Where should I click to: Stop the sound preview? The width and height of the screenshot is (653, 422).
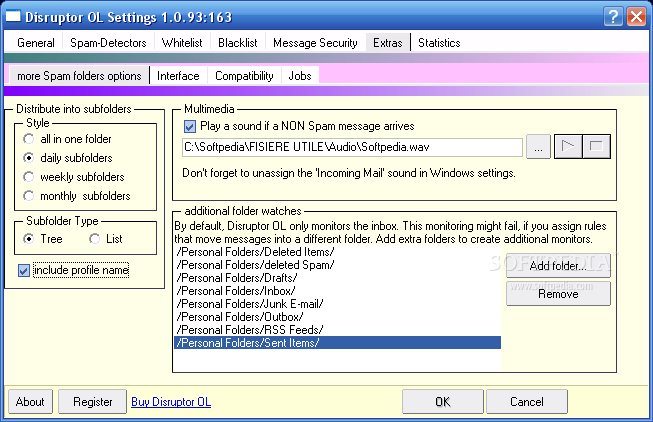click(596, 147)
